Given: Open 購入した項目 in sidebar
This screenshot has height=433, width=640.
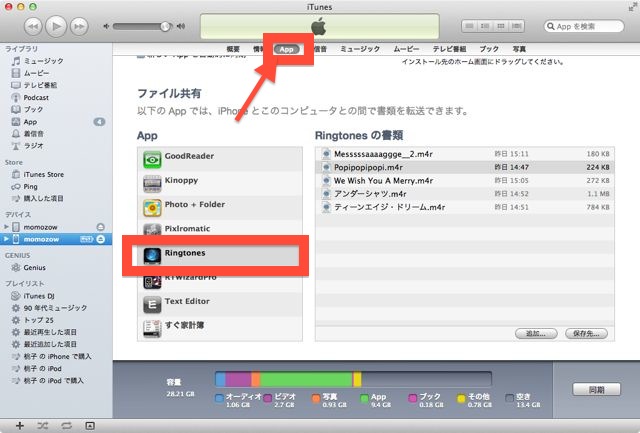Looking at the screenshot, I should click(56, 198).
